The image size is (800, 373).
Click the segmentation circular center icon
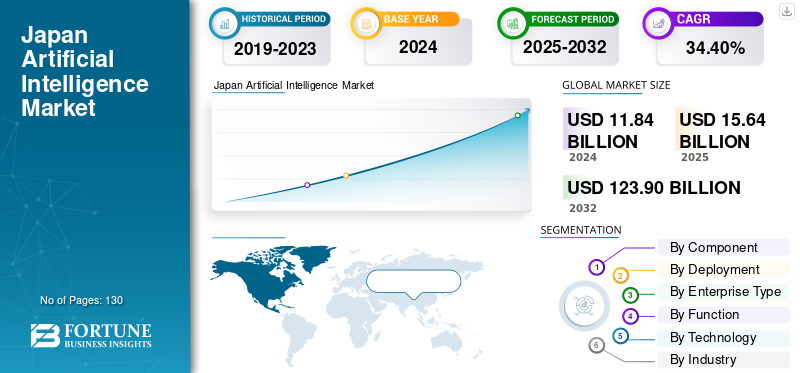[584, 306]
